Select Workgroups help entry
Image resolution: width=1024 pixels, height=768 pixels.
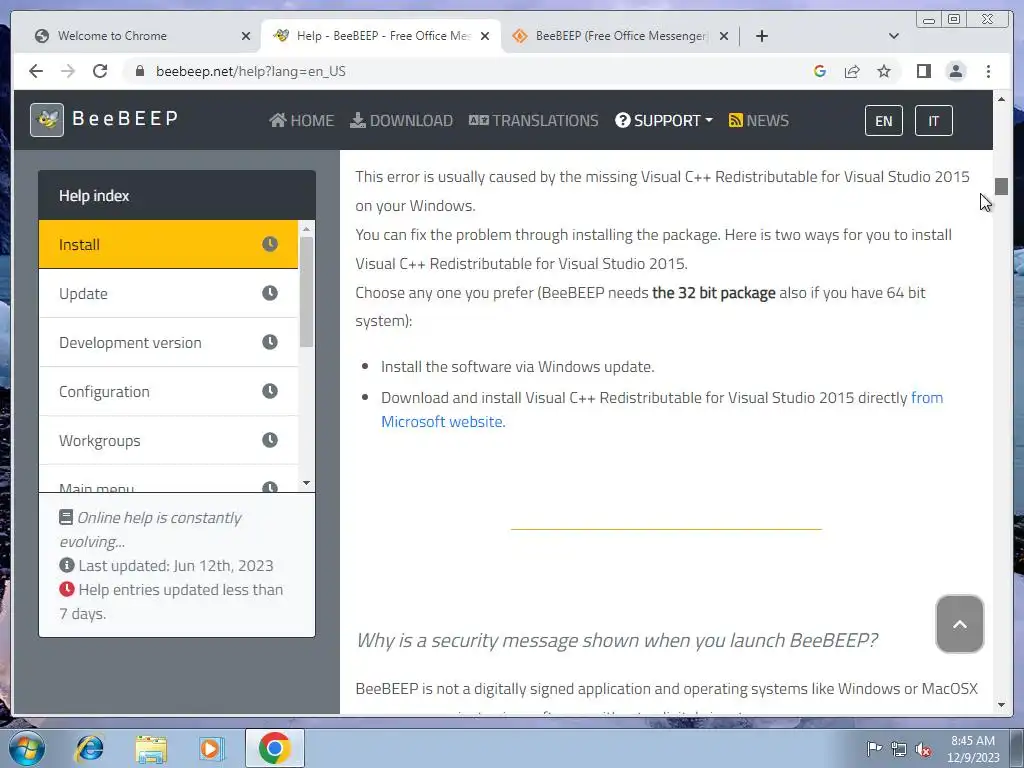(x=168, y=440)
